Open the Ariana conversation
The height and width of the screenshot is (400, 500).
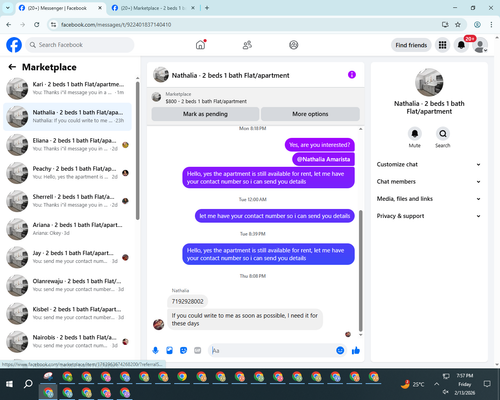[68, 229]
